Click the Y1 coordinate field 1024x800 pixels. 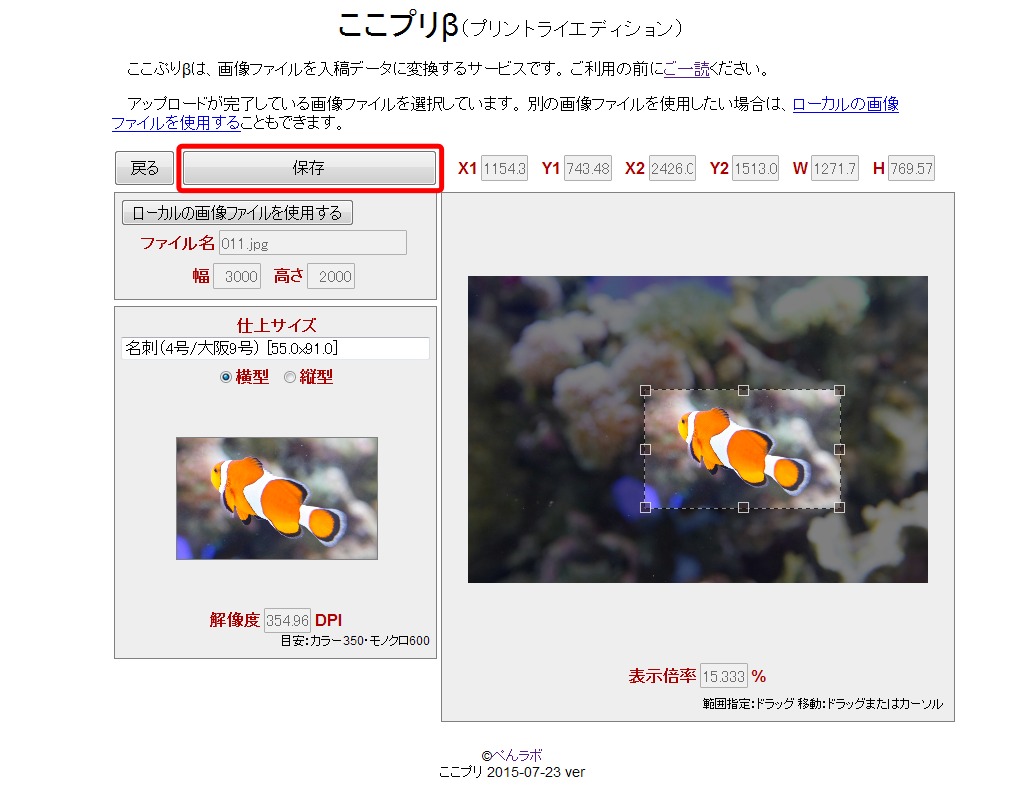(x=588, y=168)
